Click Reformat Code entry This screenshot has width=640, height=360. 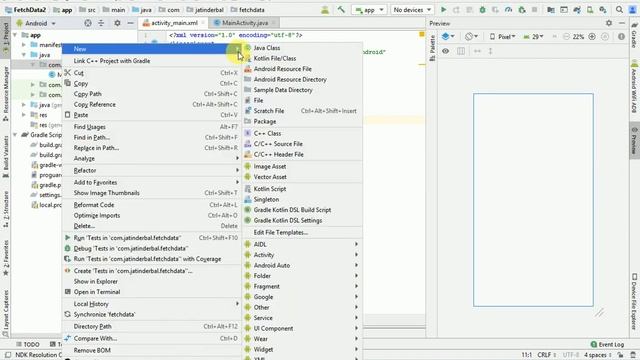click(151, 205)
